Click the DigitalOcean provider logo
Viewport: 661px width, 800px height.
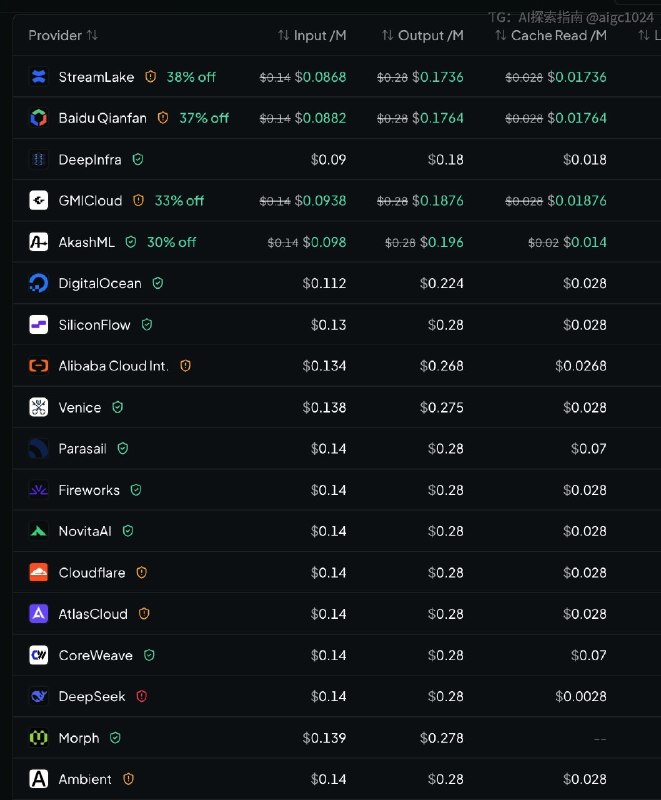pos(39,283)
